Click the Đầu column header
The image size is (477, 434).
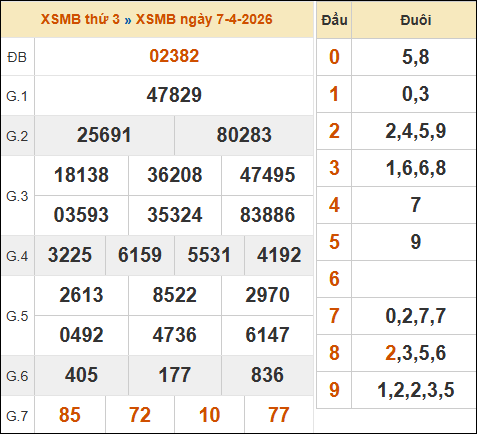coord(334,20)
